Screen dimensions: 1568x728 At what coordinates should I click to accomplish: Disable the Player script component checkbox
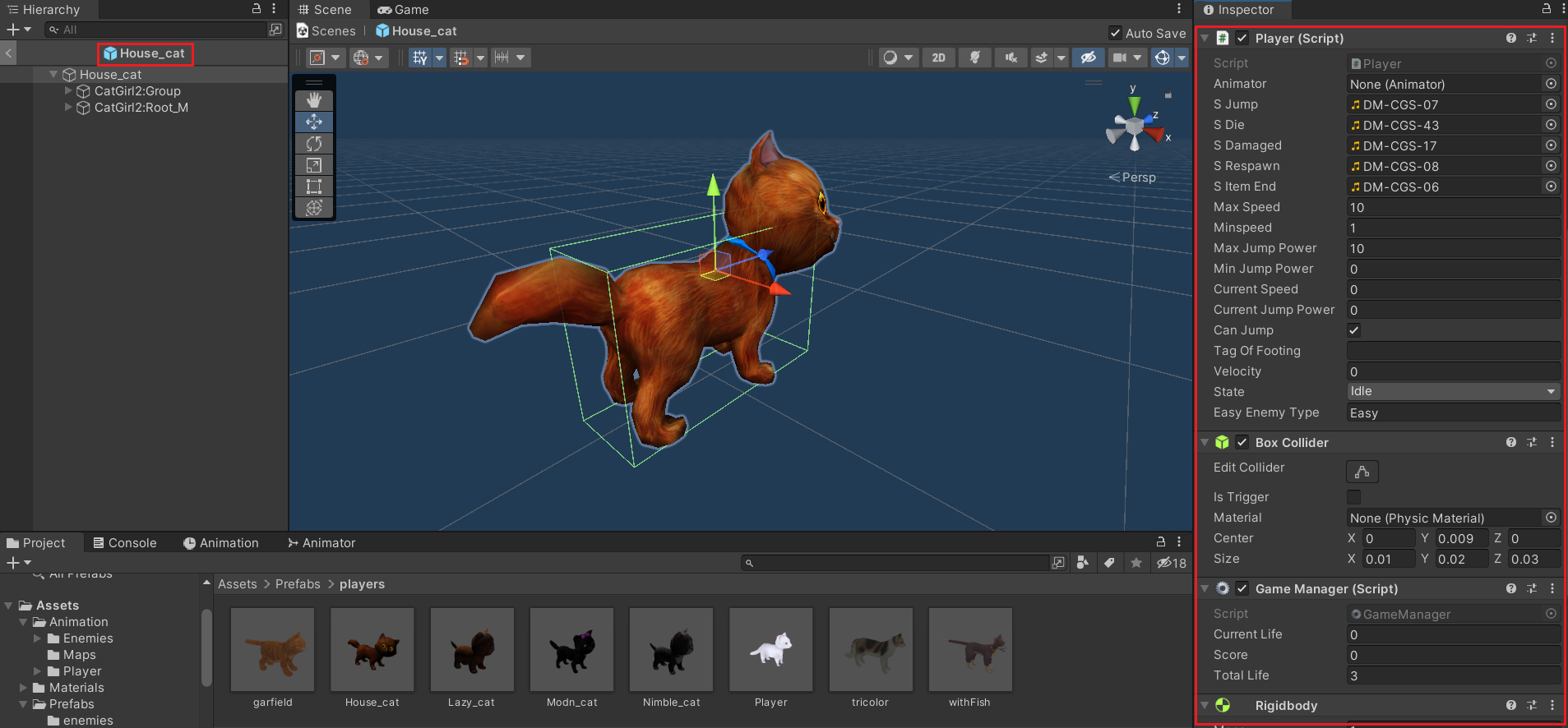[1242, 38]
